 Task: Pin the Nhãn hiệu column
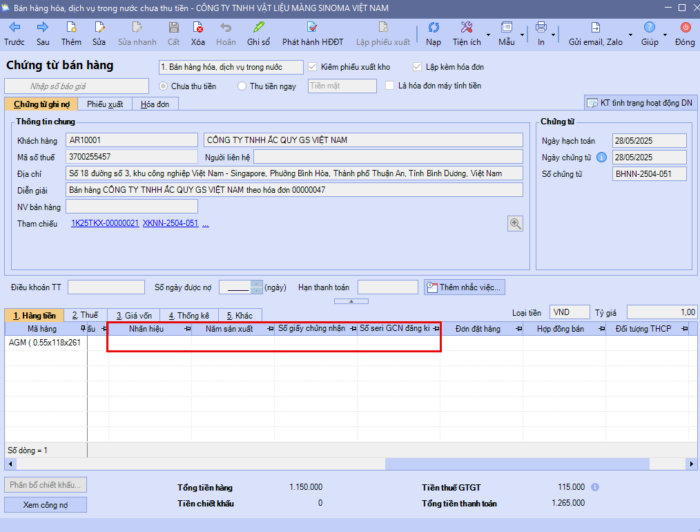coord(188,329)
